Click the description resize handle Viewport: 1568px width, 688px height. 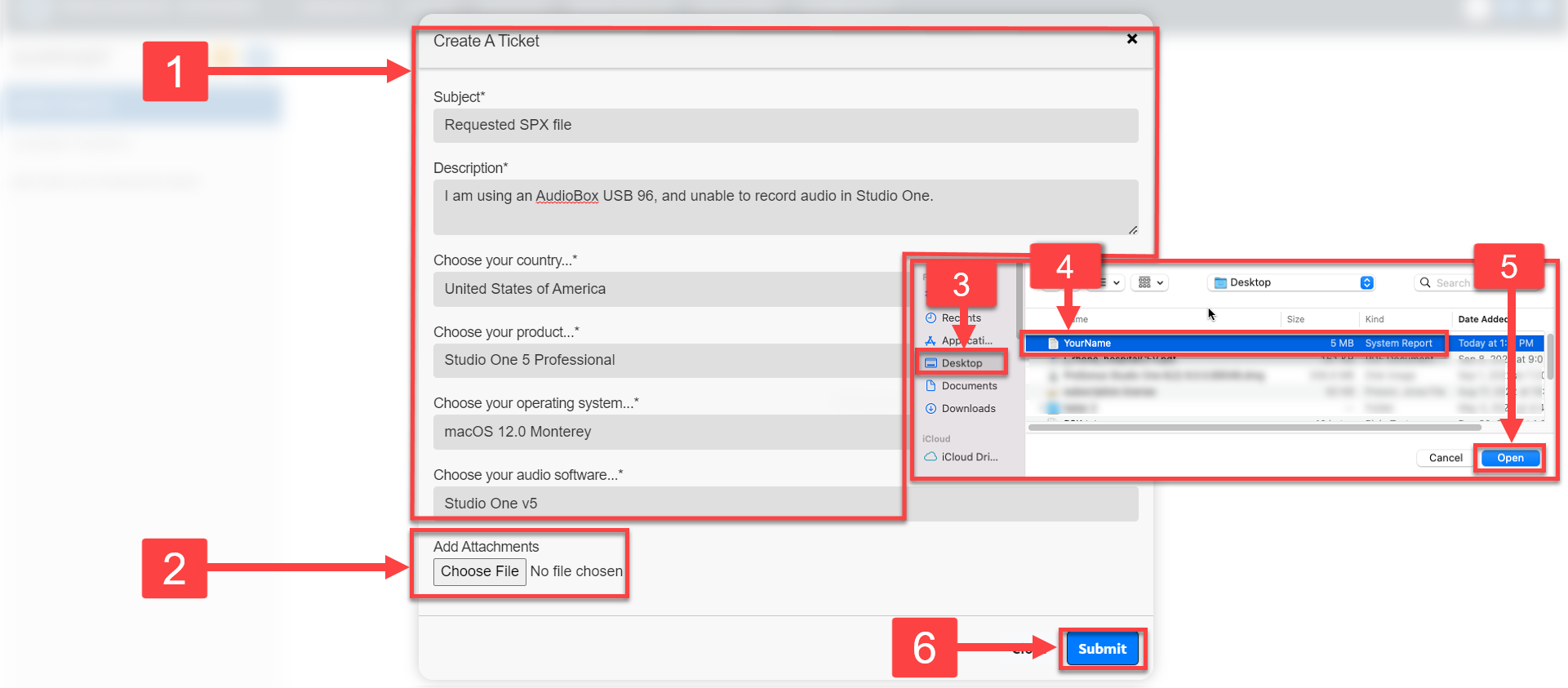point(1133,230)
